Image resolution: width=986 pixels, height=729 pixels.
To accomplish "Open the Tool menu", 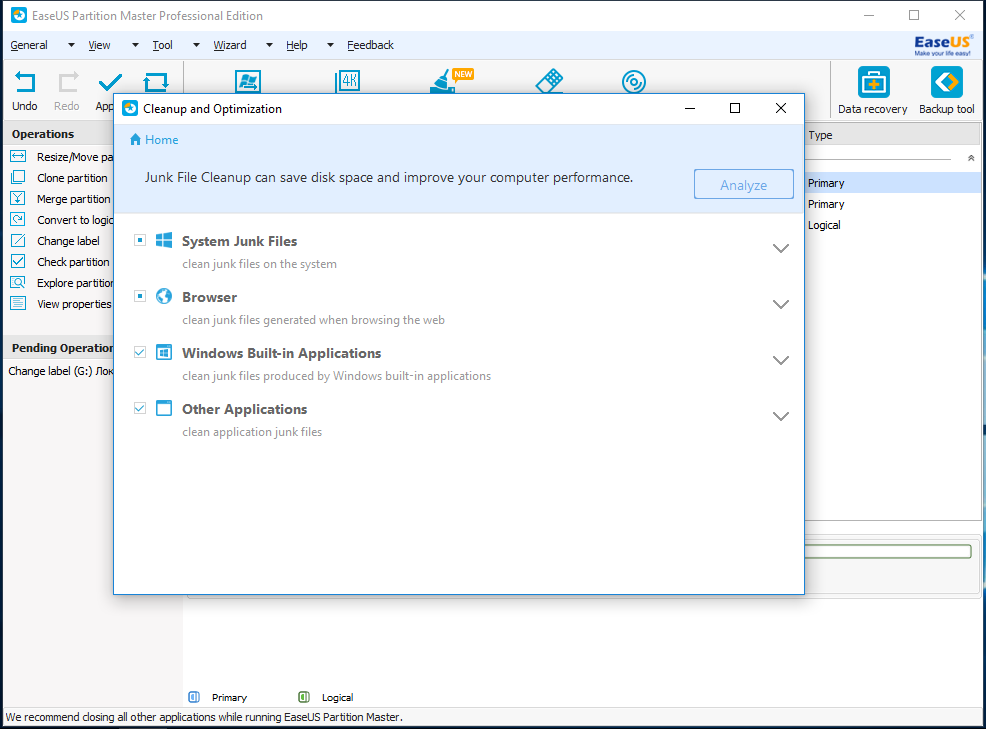I will tap(162, 45).
